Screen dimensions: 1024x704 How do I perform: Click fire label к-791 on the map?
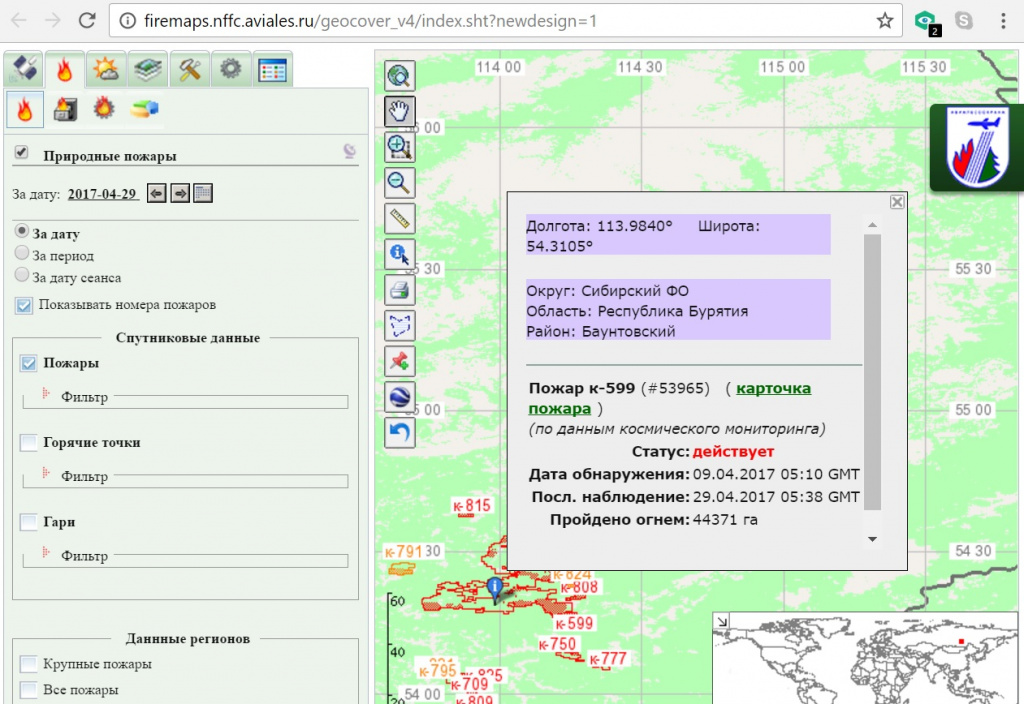point(404,552)
